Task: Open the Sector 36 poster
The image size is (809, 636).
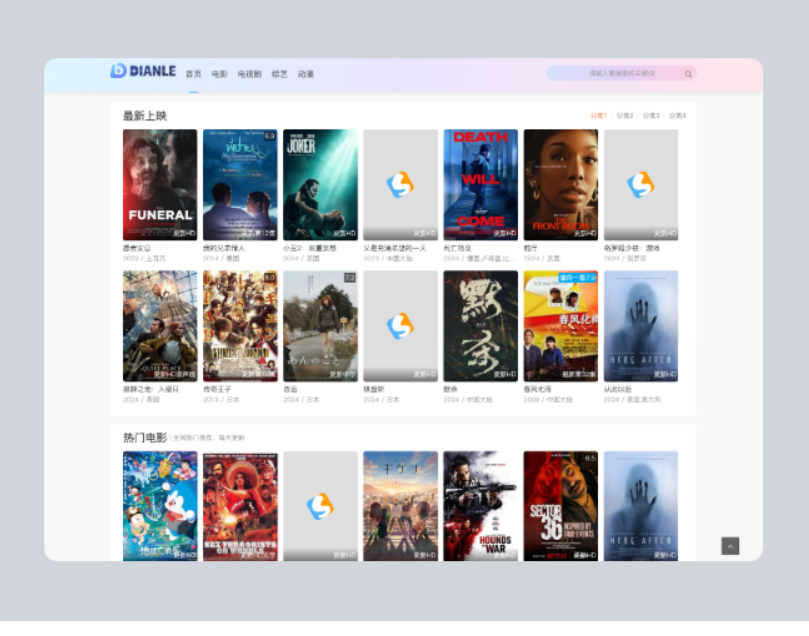Action: point(561,506)
